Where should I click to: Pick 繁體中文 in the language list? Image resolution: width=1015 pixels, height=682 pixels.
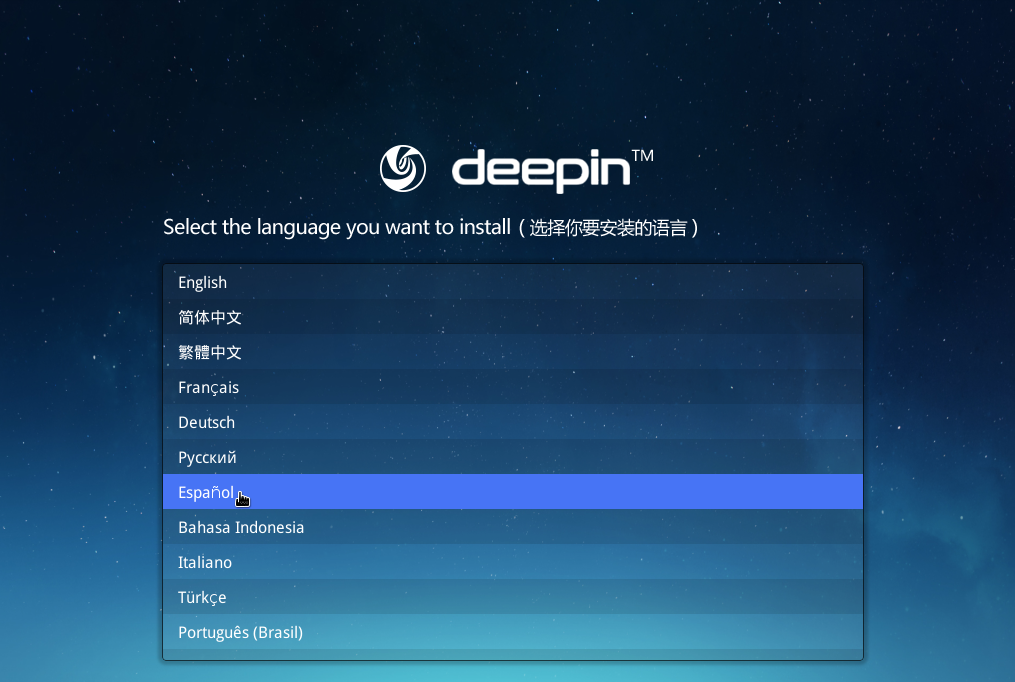tap(513, 352)
